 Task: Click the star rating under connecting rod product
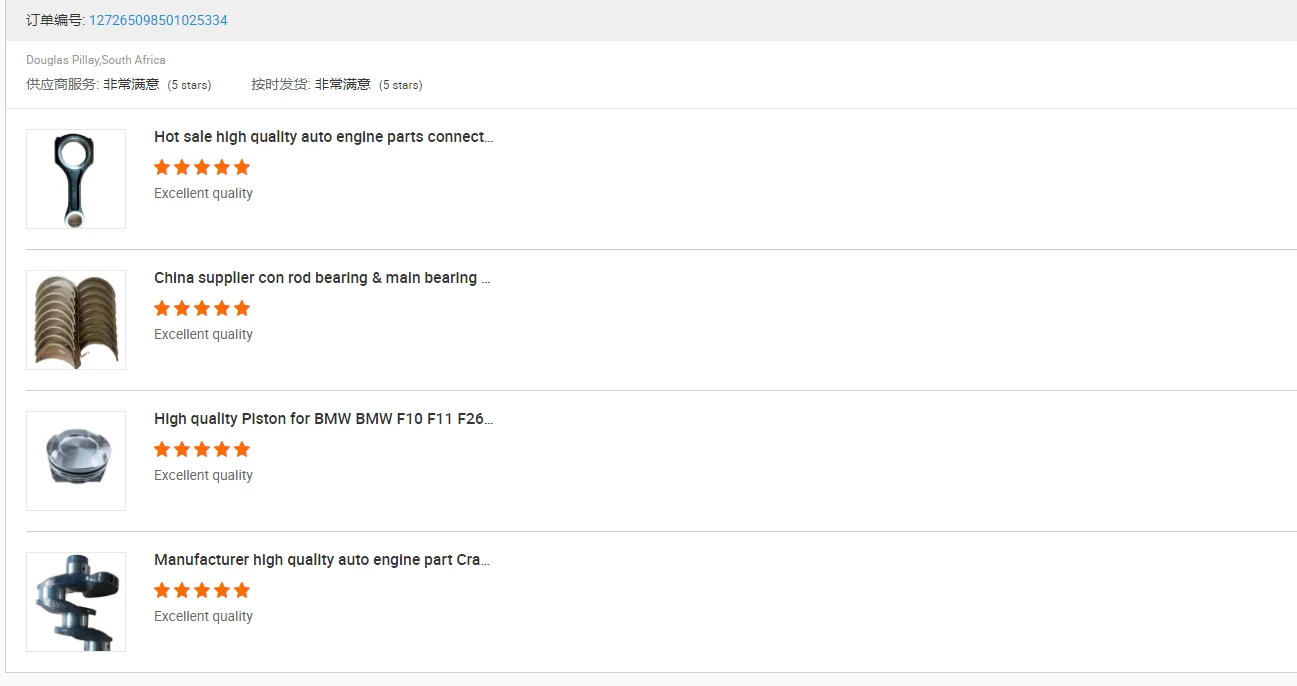202,167
